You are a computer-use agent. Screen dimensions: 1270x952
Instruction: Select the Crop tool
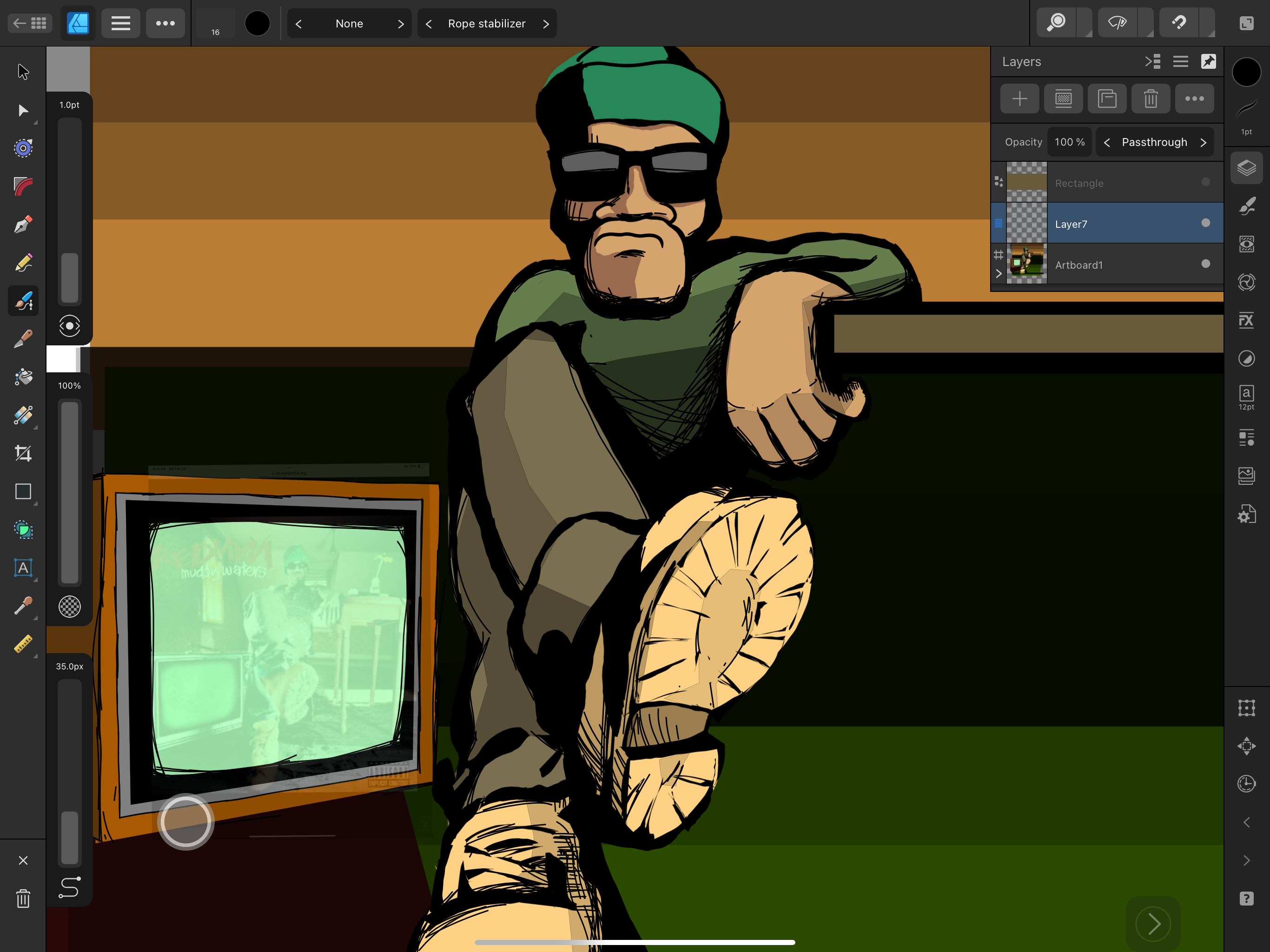tap(23, 454)
